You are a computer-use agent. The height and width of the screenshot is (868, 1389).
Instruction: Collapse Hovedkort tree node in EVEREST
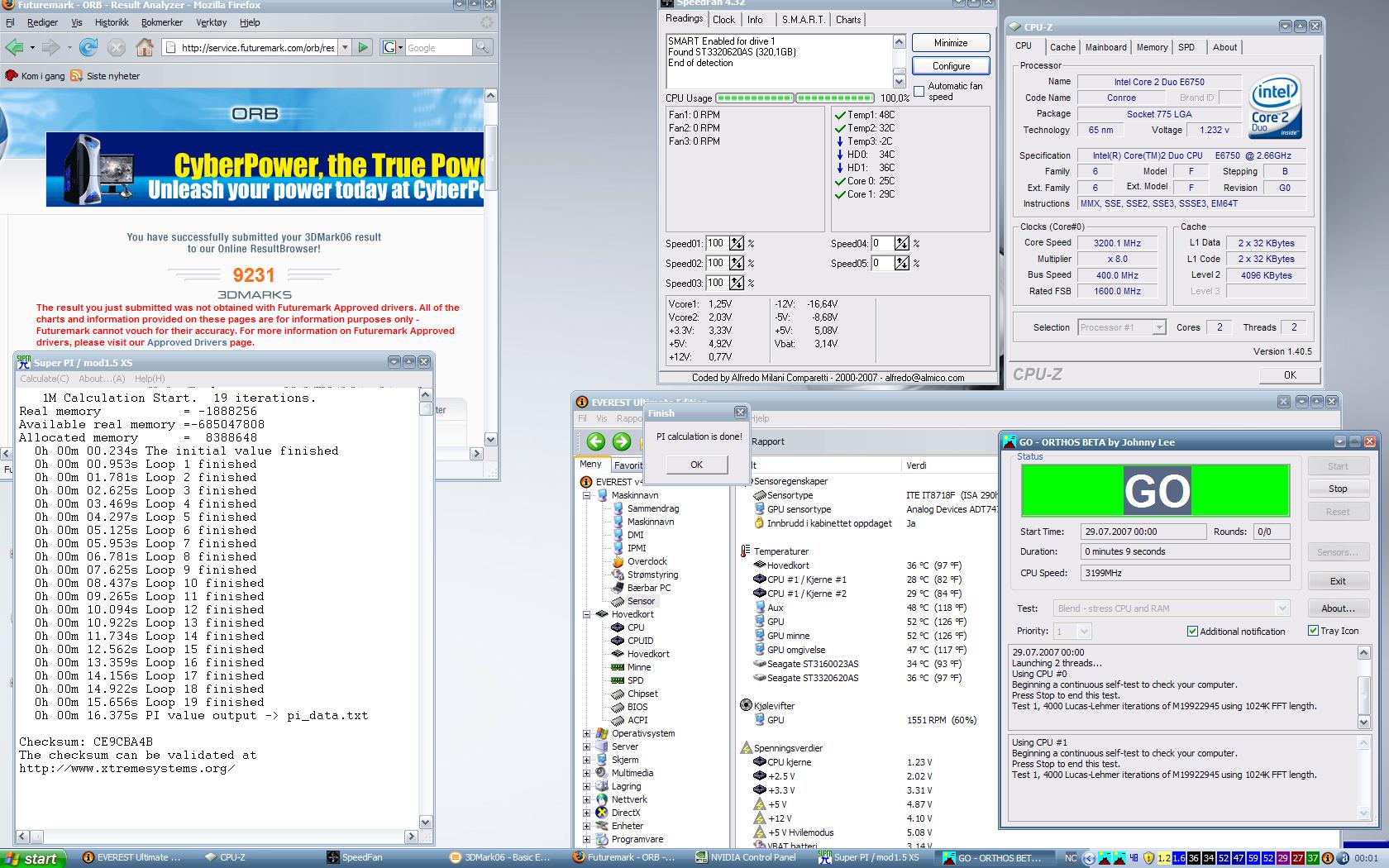tap(587, 614)
